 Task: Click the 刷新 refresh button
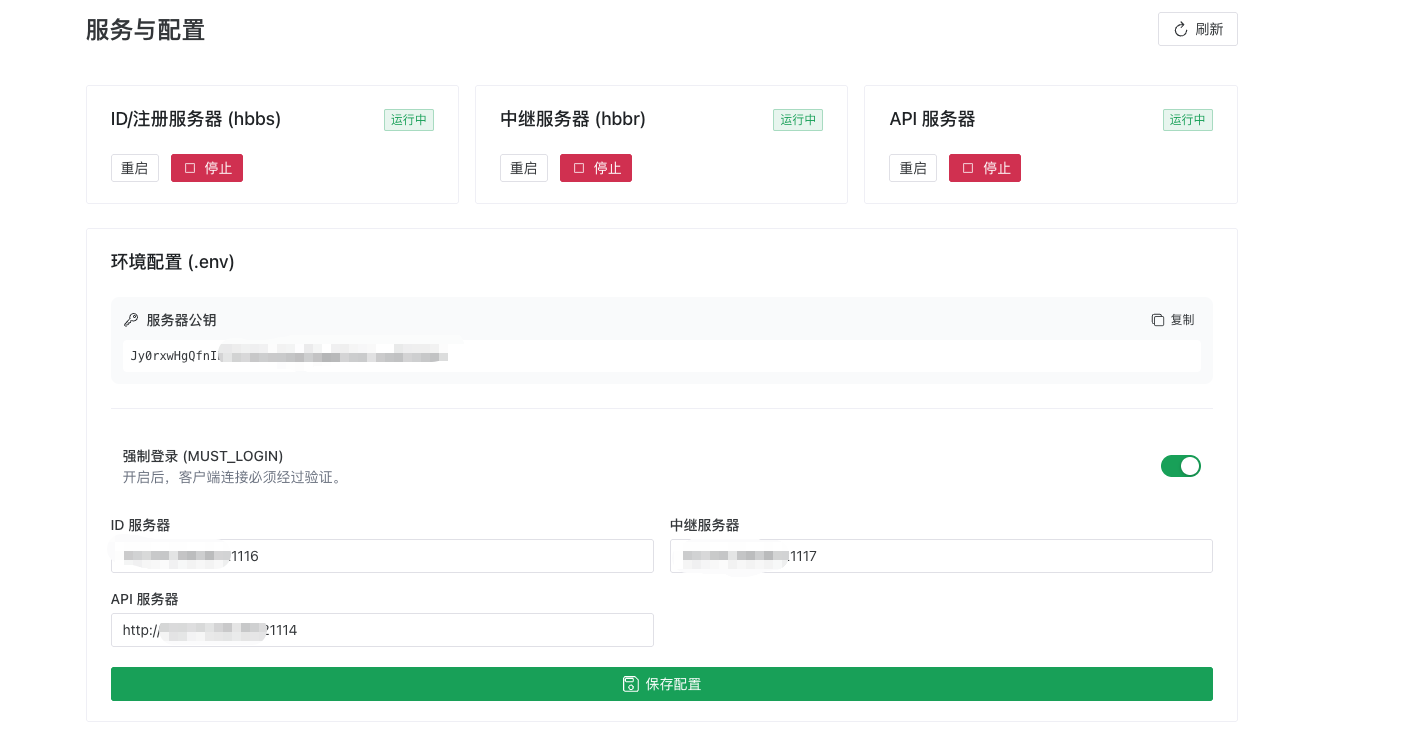tap(1197, 29)
